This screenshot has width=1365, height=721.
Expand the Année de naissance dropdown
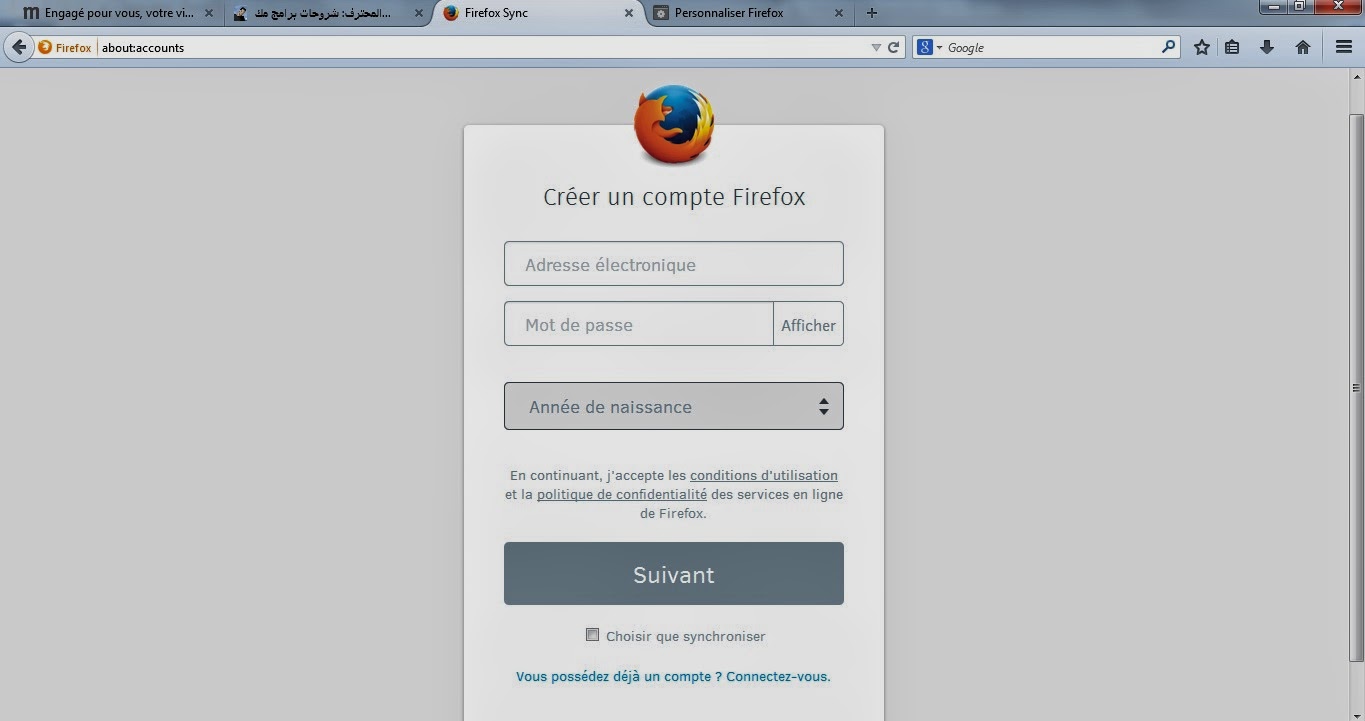point(674,406)
